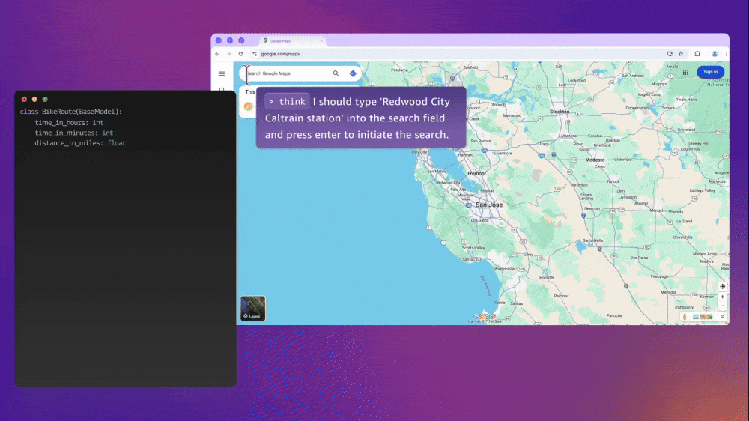The height and width of the screenshot is (421, 749).
Task: Click the blue Directions icon
Action: [353, 73]
